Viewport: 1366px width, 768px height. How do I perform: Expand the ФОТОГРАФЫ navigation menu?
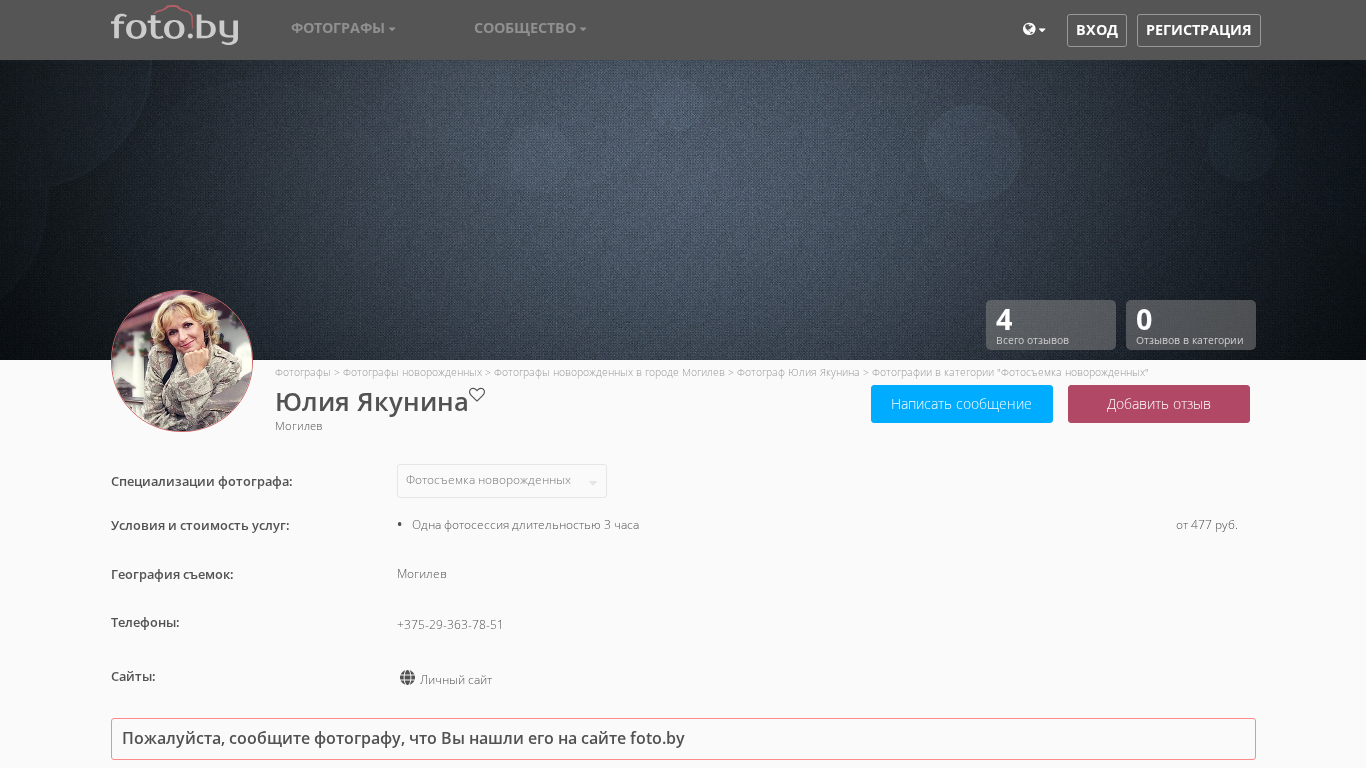[343, 28]
